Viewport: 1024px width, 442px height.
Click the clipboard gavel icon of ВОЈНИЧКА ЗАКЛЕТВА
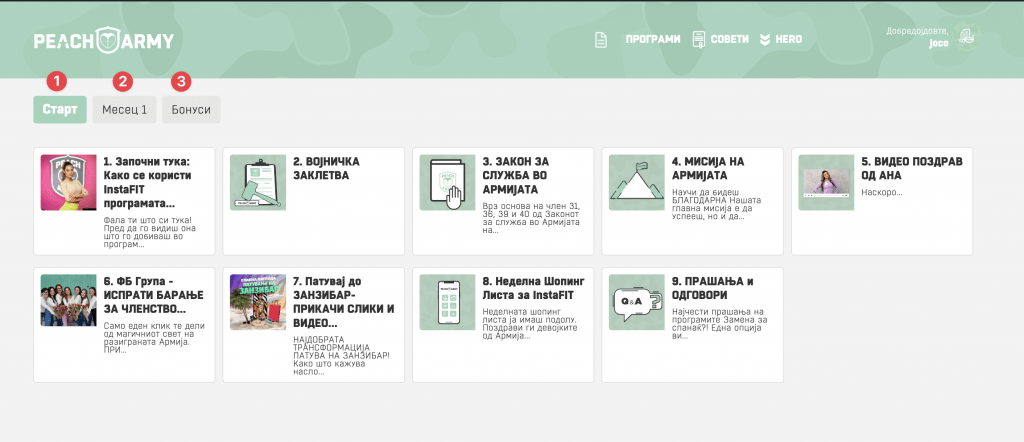pyautogui.click(x=258, y=182)
